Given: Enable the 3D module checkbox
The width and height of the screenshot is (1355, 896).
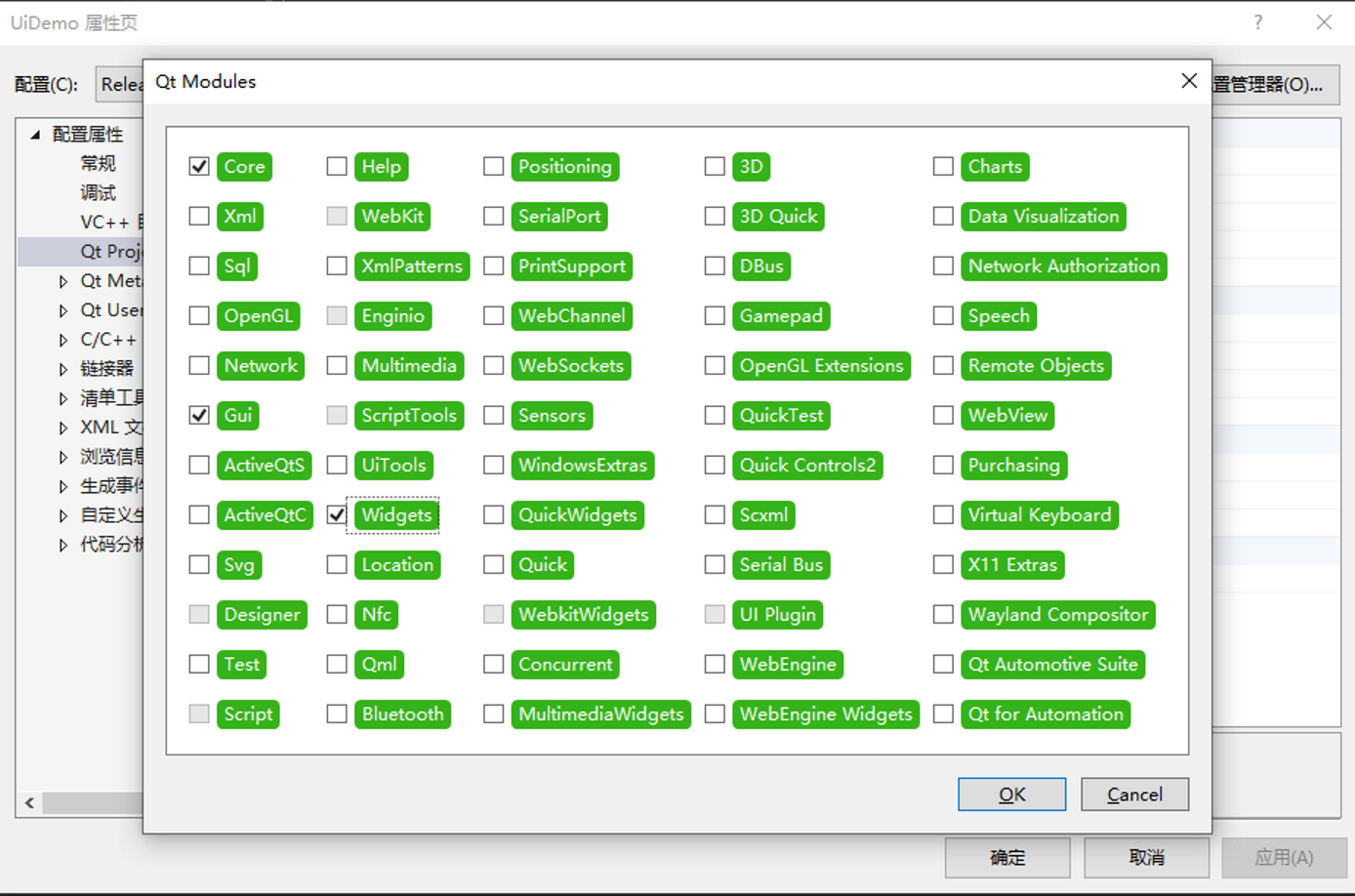Looking at the screenshot, I should coord(715,167).
